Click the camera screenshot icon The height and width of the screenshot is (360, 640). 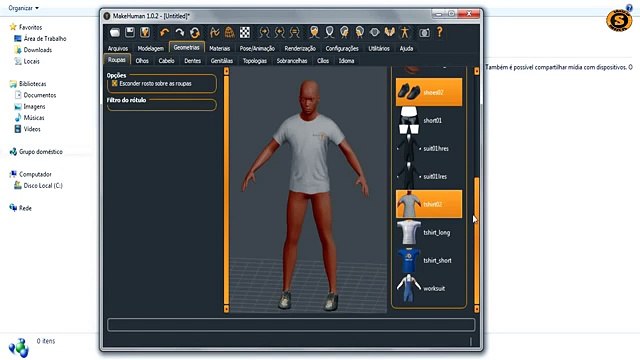pos(424,33)
